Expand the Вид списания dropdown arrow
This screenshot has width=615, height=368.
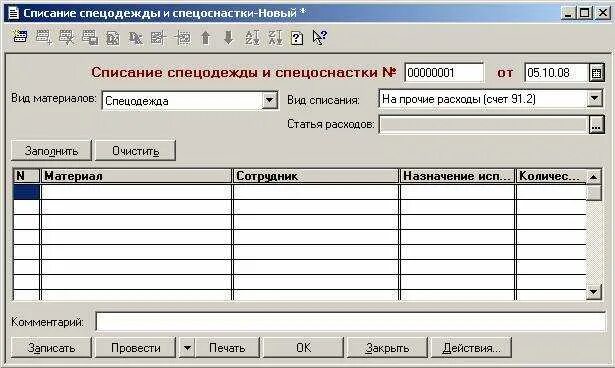(594, 98)
